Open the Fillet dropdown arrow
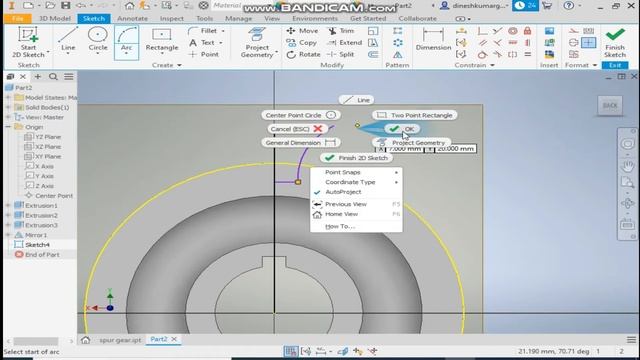This screenshot has width=640, height=360. [223, 31]
